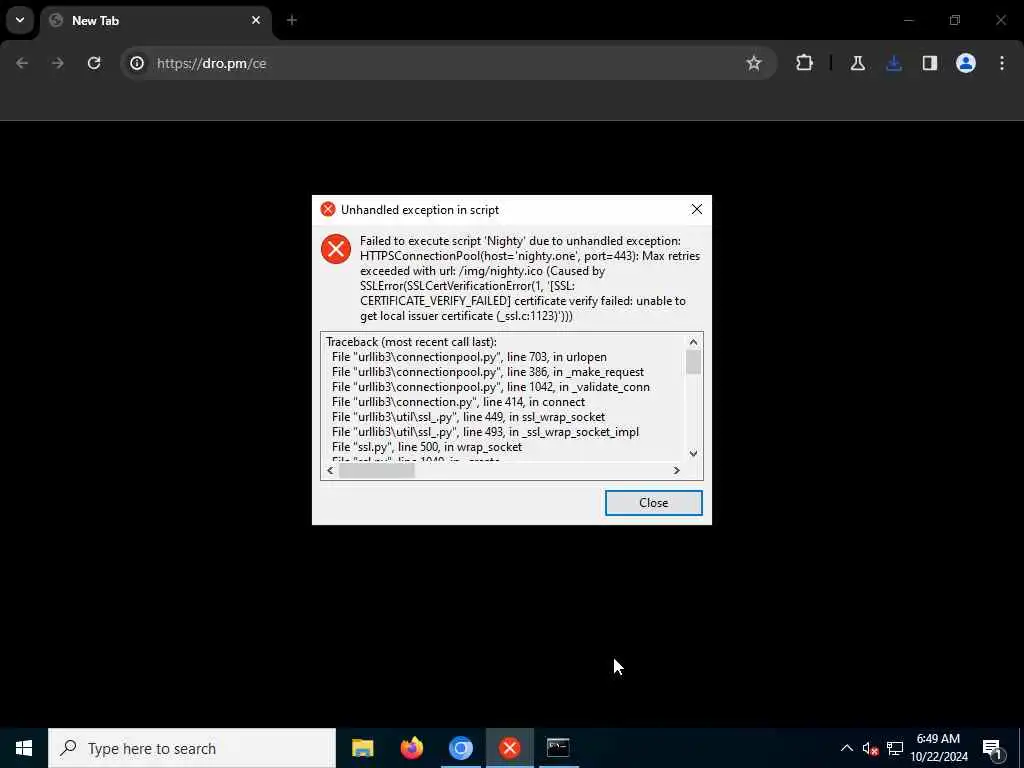
Task: Click traceback line 'in _make_request'
Action: click(487, 372)
